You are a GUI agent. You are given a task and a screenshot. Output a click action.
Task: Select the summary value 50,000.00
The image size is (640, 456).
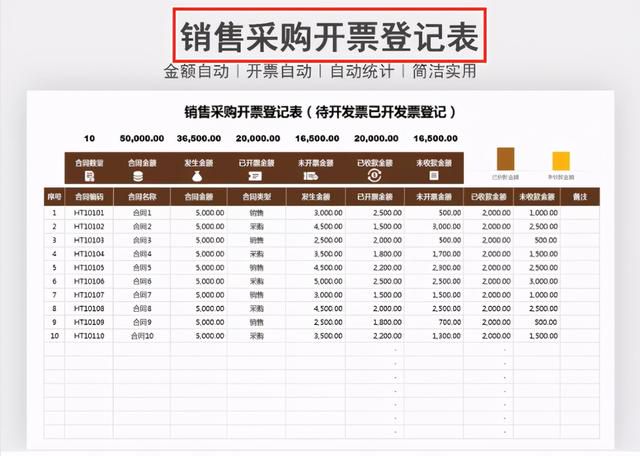pos(142,138)
